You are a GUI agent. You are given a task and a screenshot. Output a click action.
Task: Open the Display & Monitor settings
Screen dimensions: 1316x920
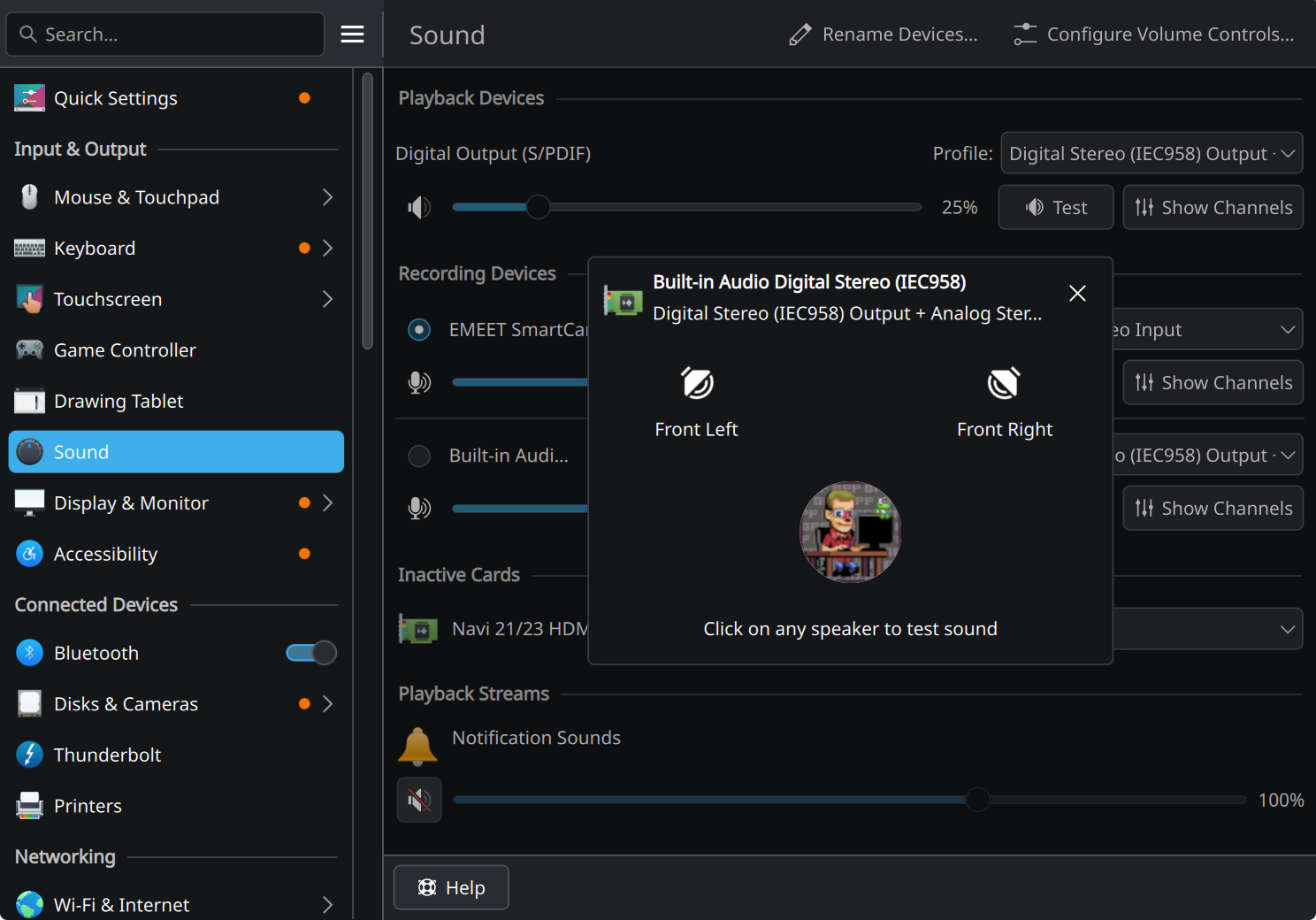pyautogui.click(x=131, y=503)
